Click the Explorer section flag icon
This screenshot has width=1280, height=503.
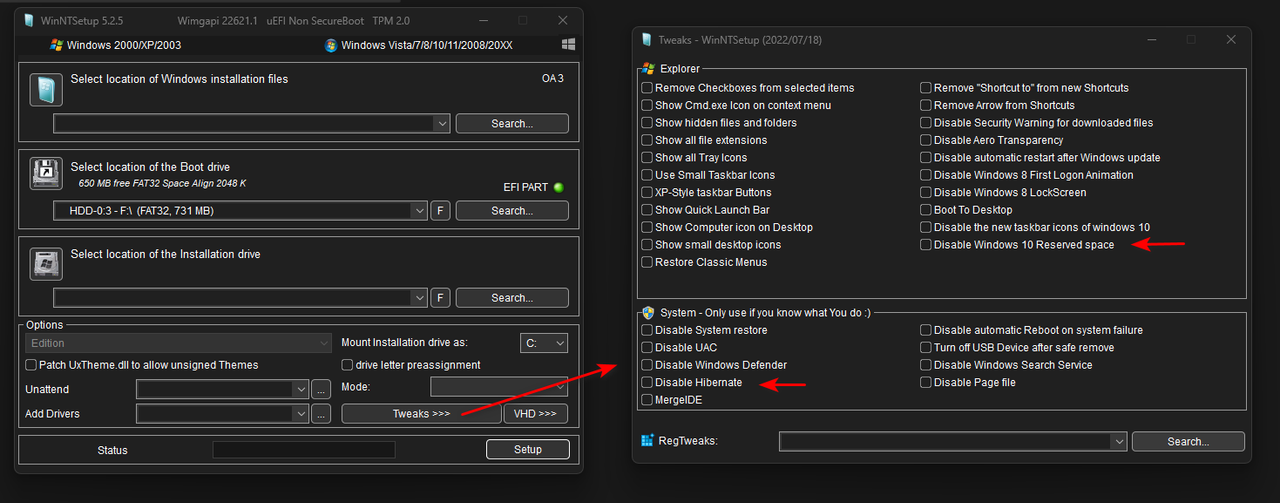648,69
